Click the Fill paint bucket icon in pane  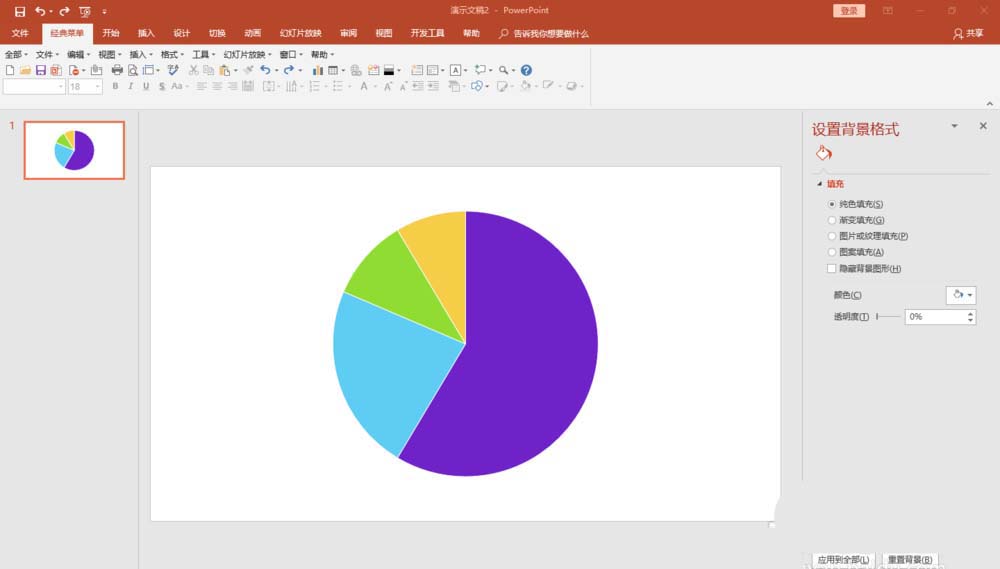click(x=823, y=153)
